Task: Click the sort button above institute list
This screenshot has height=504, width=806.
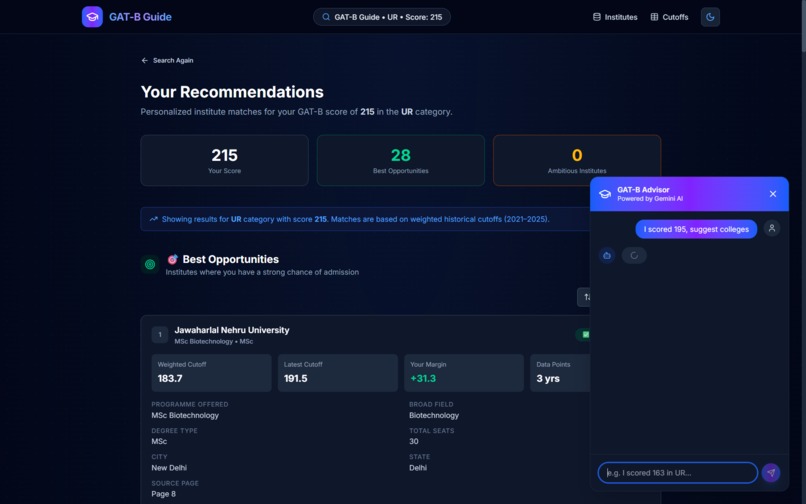Action: tap(584, 297)
